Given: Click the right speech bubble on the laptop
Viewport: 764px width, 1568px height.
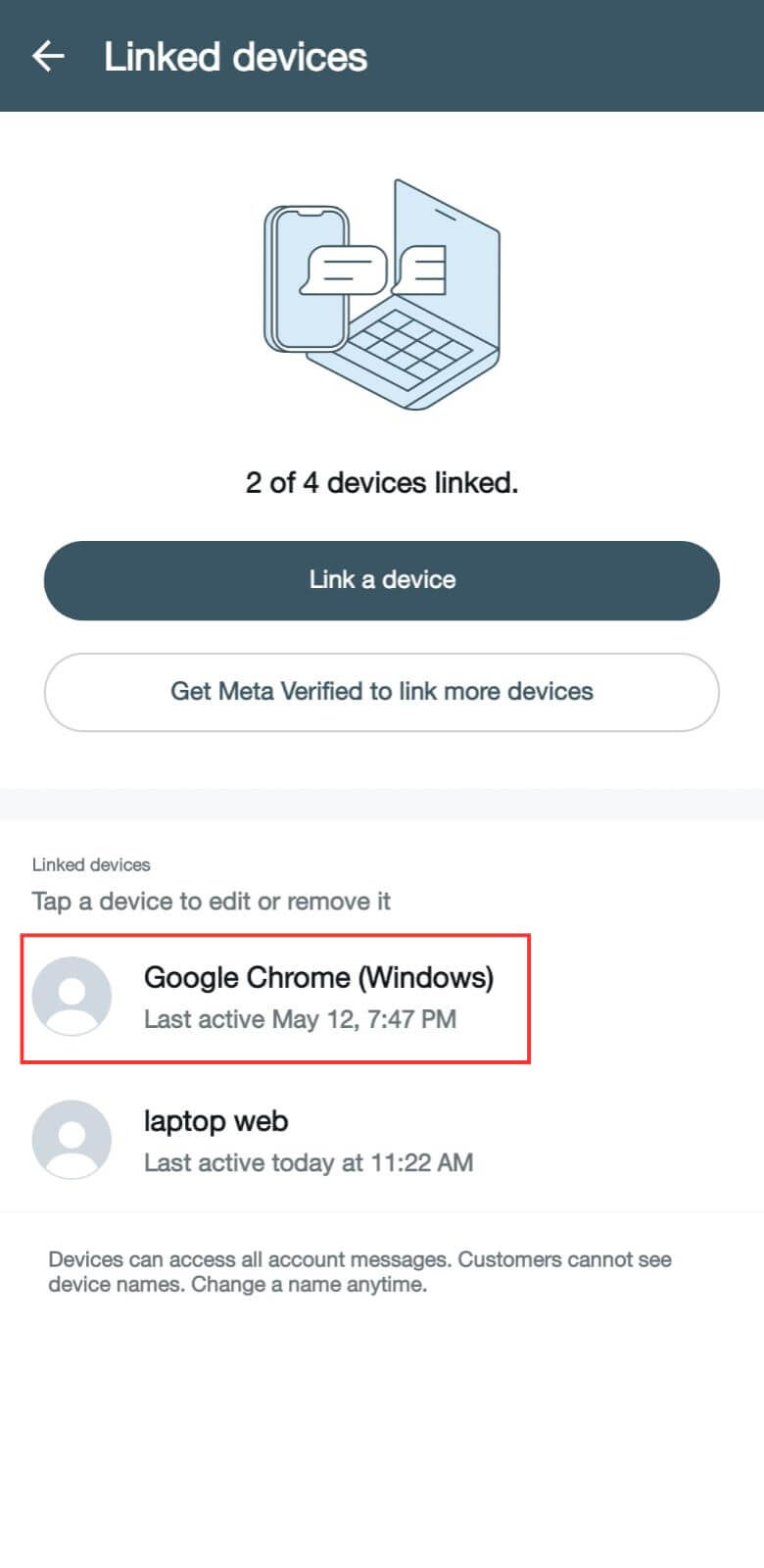Looking at the screenshot, I should tap(421, 269).
